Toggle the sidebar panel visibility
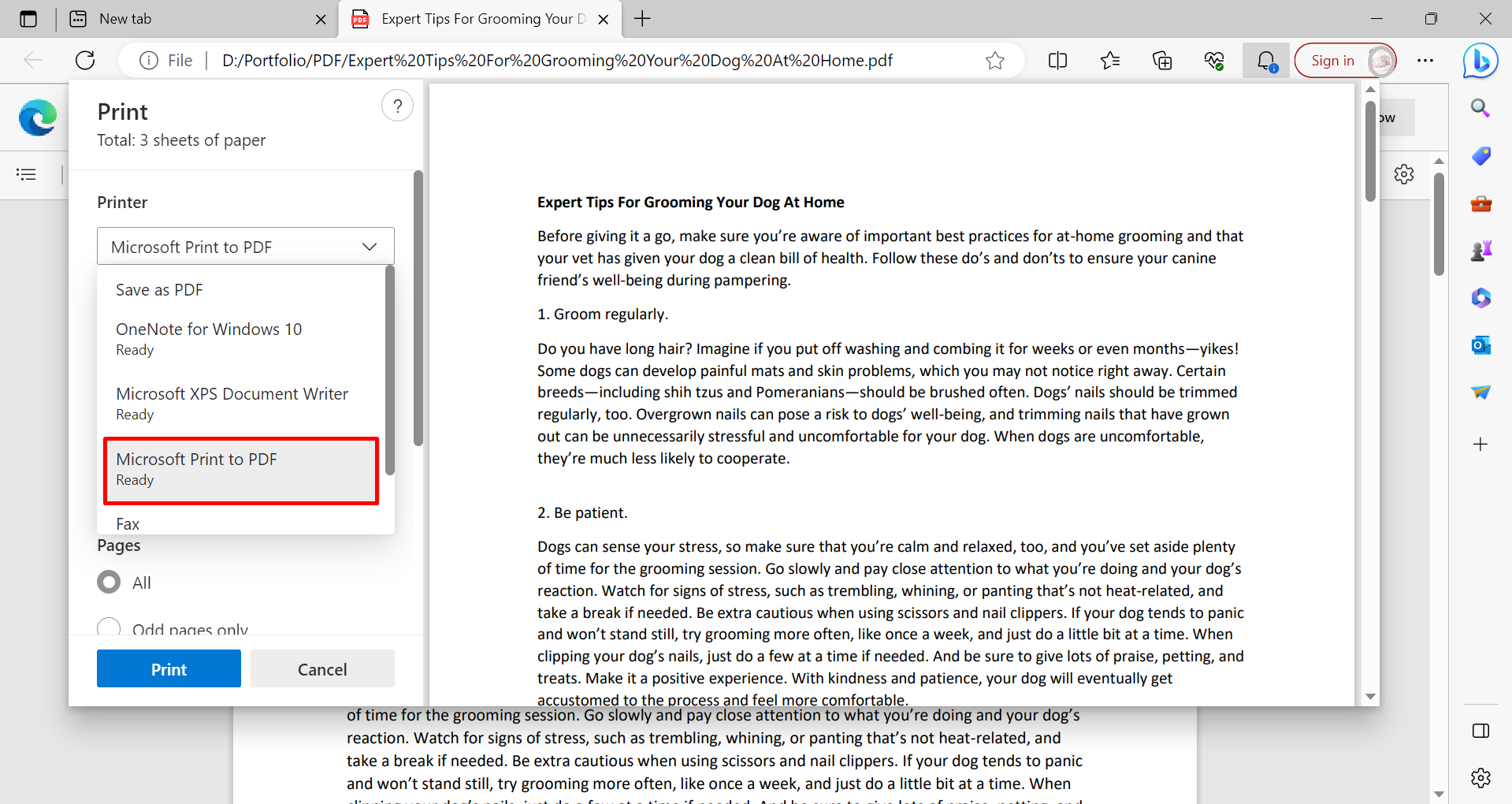The width and height of the screenshot is (1512, 804). coord(1480,730)
